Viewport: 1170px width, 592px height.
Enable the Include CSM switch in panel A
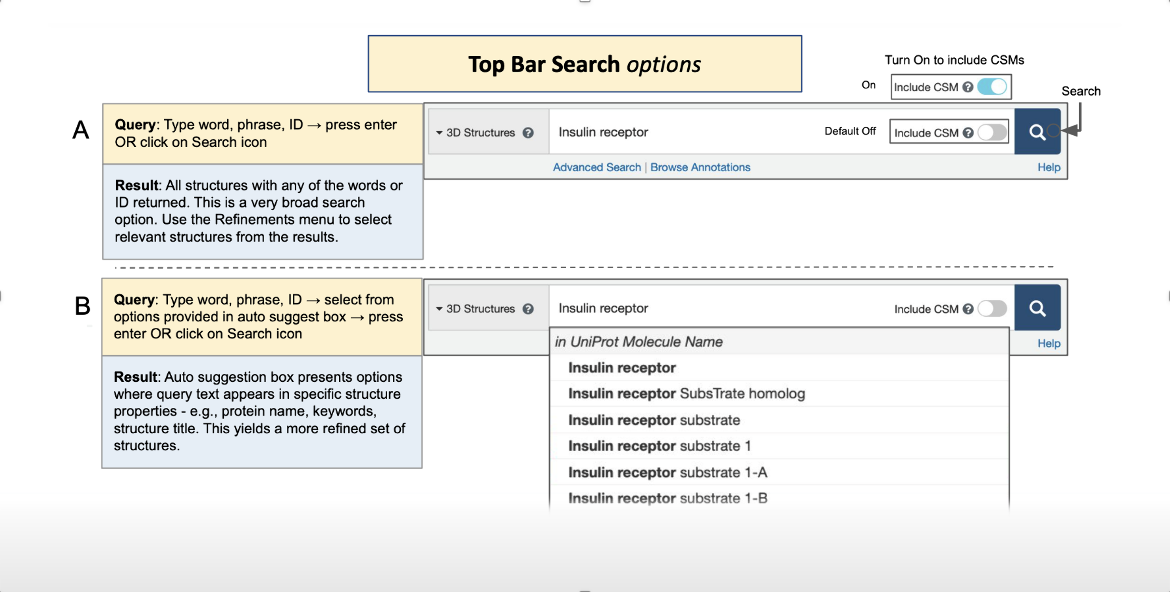[x=991, y=132]
